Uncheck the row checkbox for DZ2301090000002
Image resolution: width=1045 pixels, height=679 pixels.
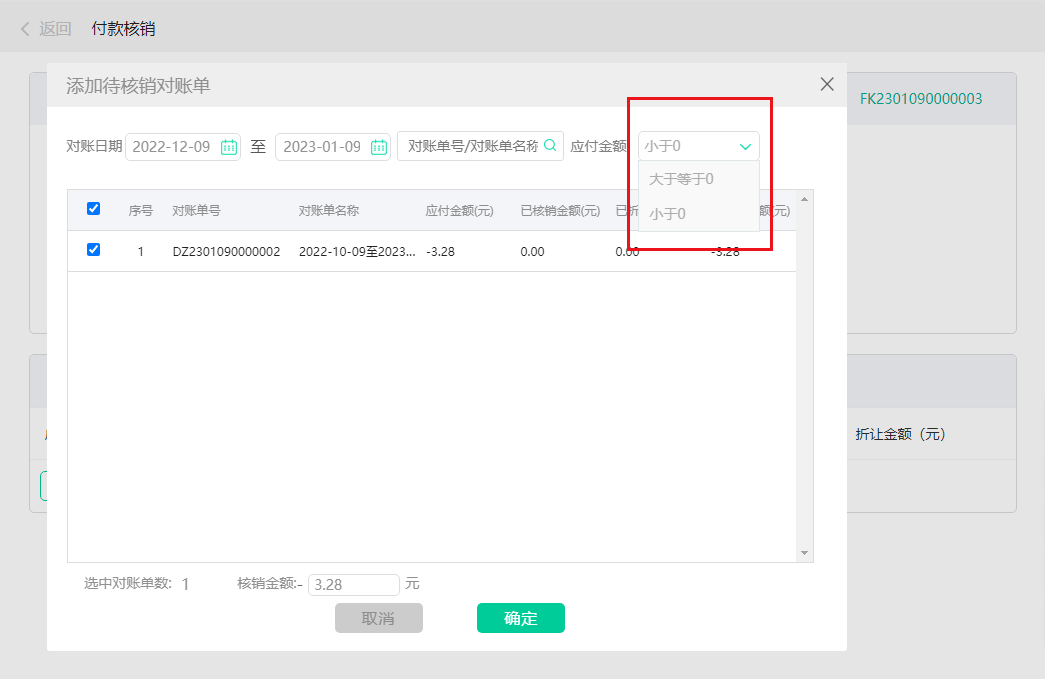[93, 250]
